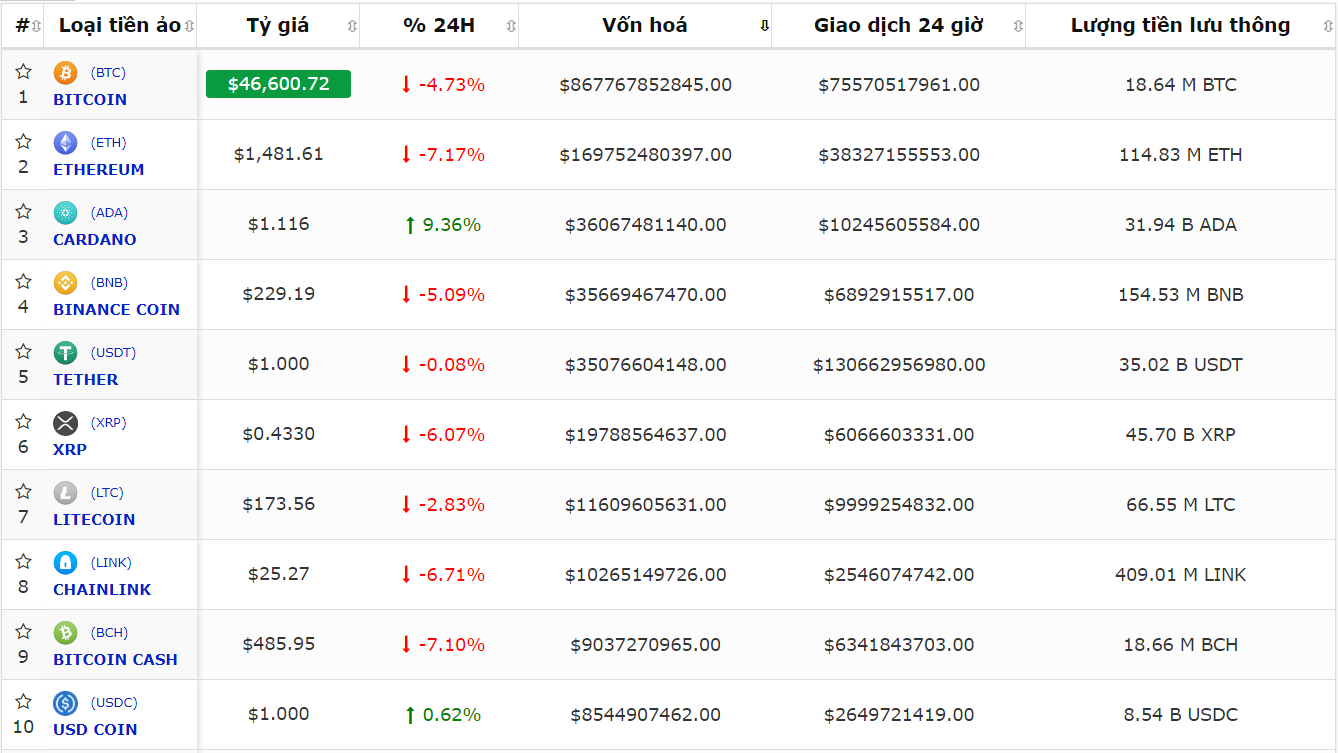
Task: Click the USD Coin logo icon
Action: click(x=65, y=703)
